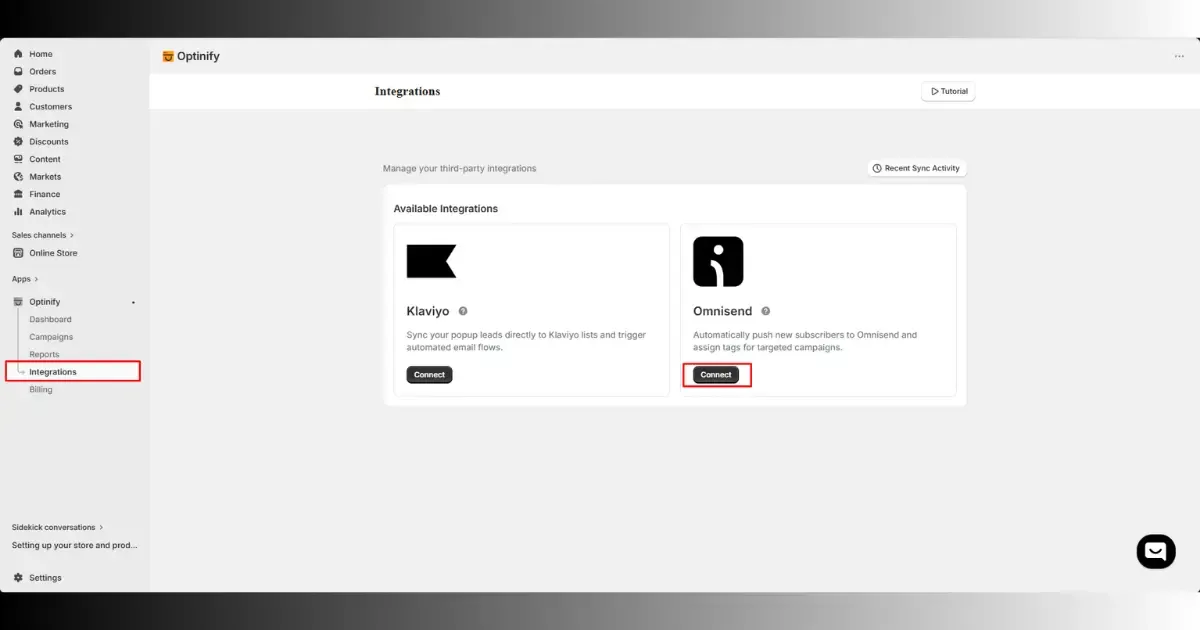Viewport: 1200px width, 630px height.
Task: Click the Integrations page title
Action: click(x=407, y=91)
